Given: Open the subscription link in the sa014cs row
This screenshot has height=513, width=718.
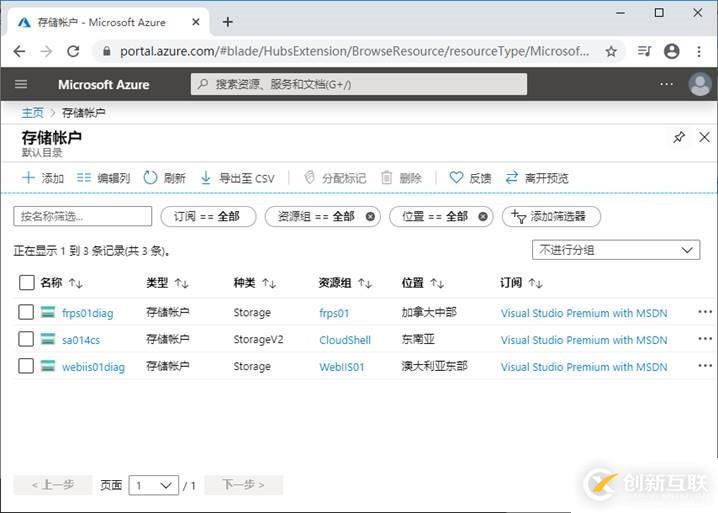Looking at the screenshot, I should [x=584, y=340].
